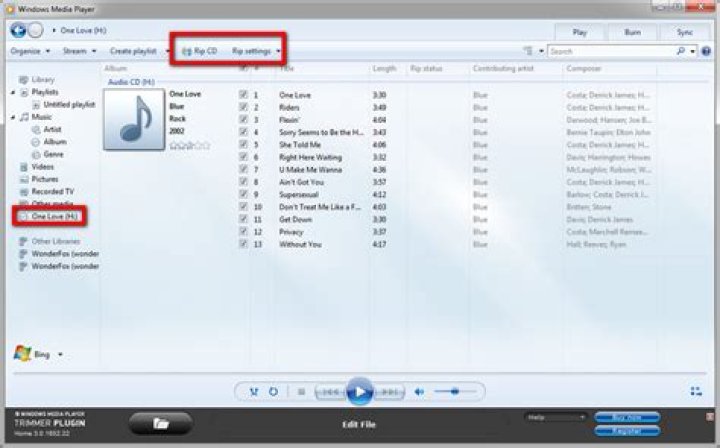Select track Privacy
Viewport: 720px width, 448px height.
[291, 232]
